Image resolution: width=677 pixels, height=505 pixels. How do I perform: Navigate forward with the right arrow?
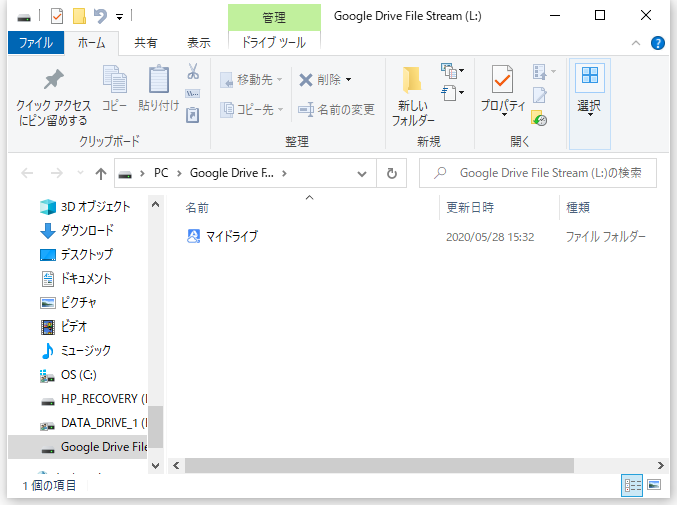57,174
